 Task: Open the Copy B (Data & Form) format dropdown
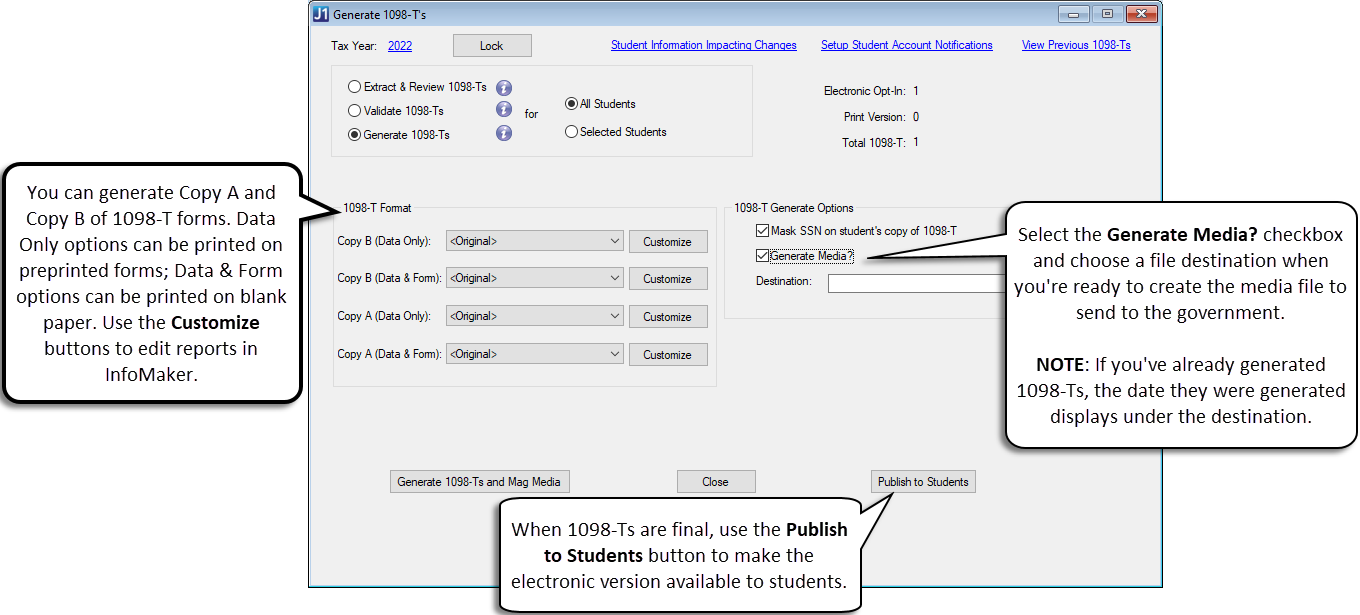point(535,278)
